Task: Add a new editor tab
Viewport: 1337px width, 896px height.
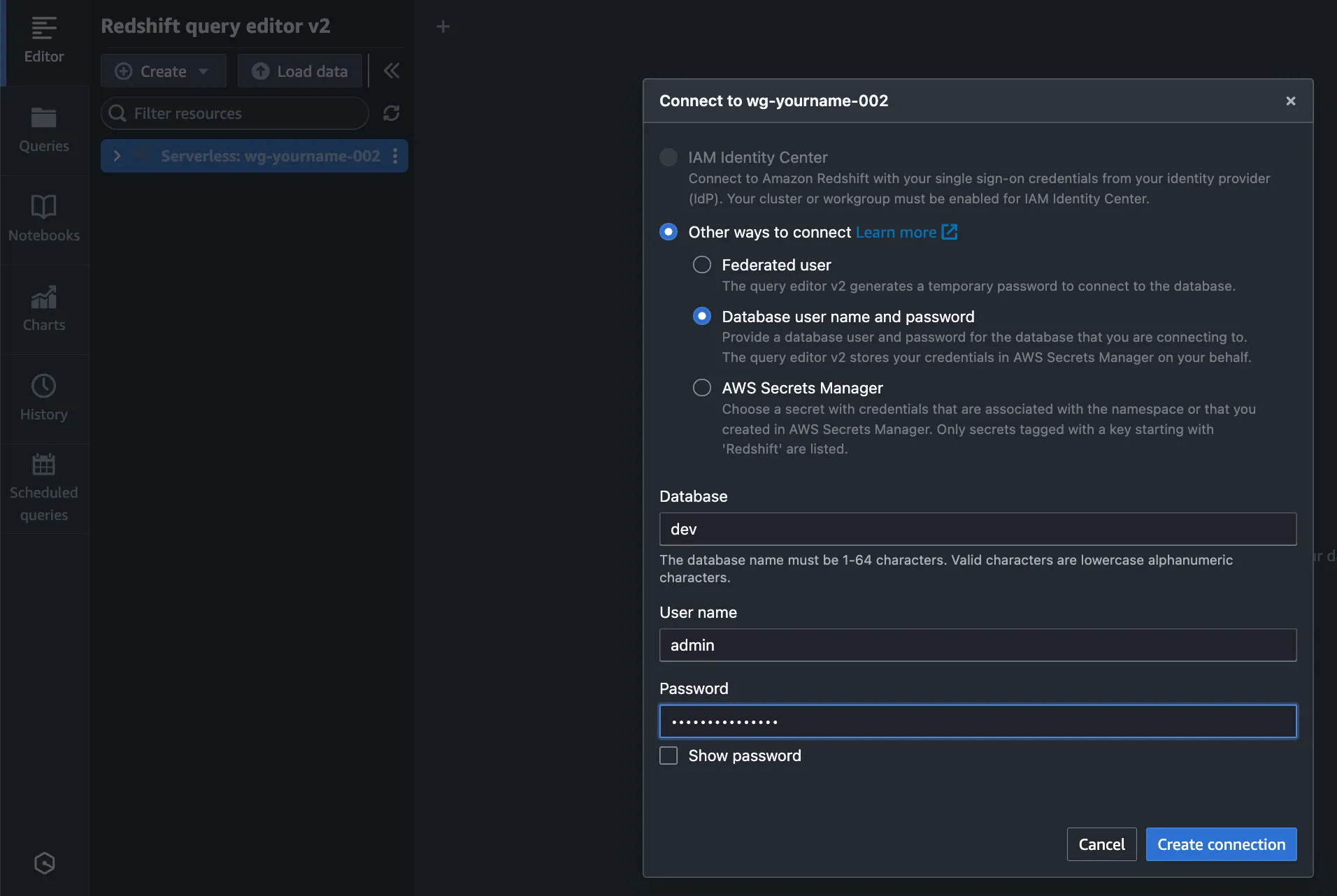Action: [x=443, y=27]
